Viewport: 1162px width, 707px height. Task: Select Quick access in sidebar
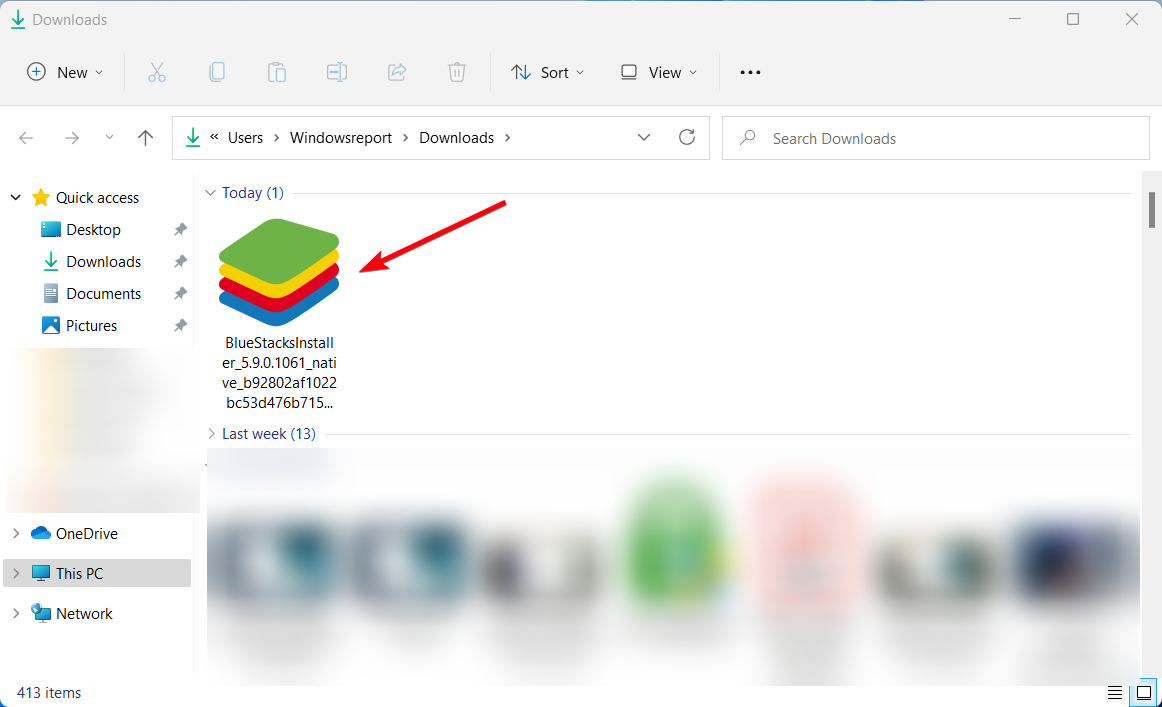pyautogui.click(x=97, y=198)
